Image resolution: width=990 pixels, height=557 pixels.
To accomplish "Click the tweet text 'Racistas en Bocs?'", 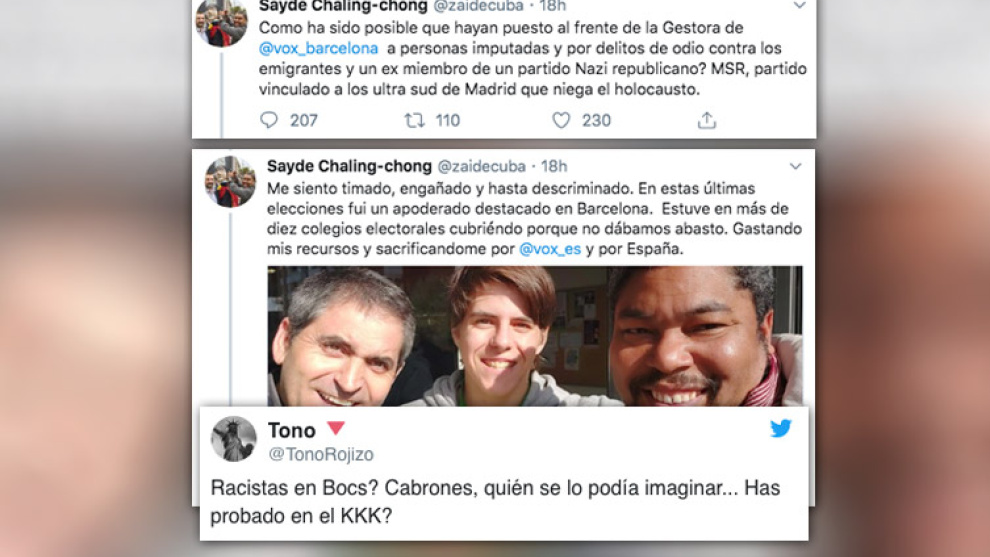I will 294,488.
